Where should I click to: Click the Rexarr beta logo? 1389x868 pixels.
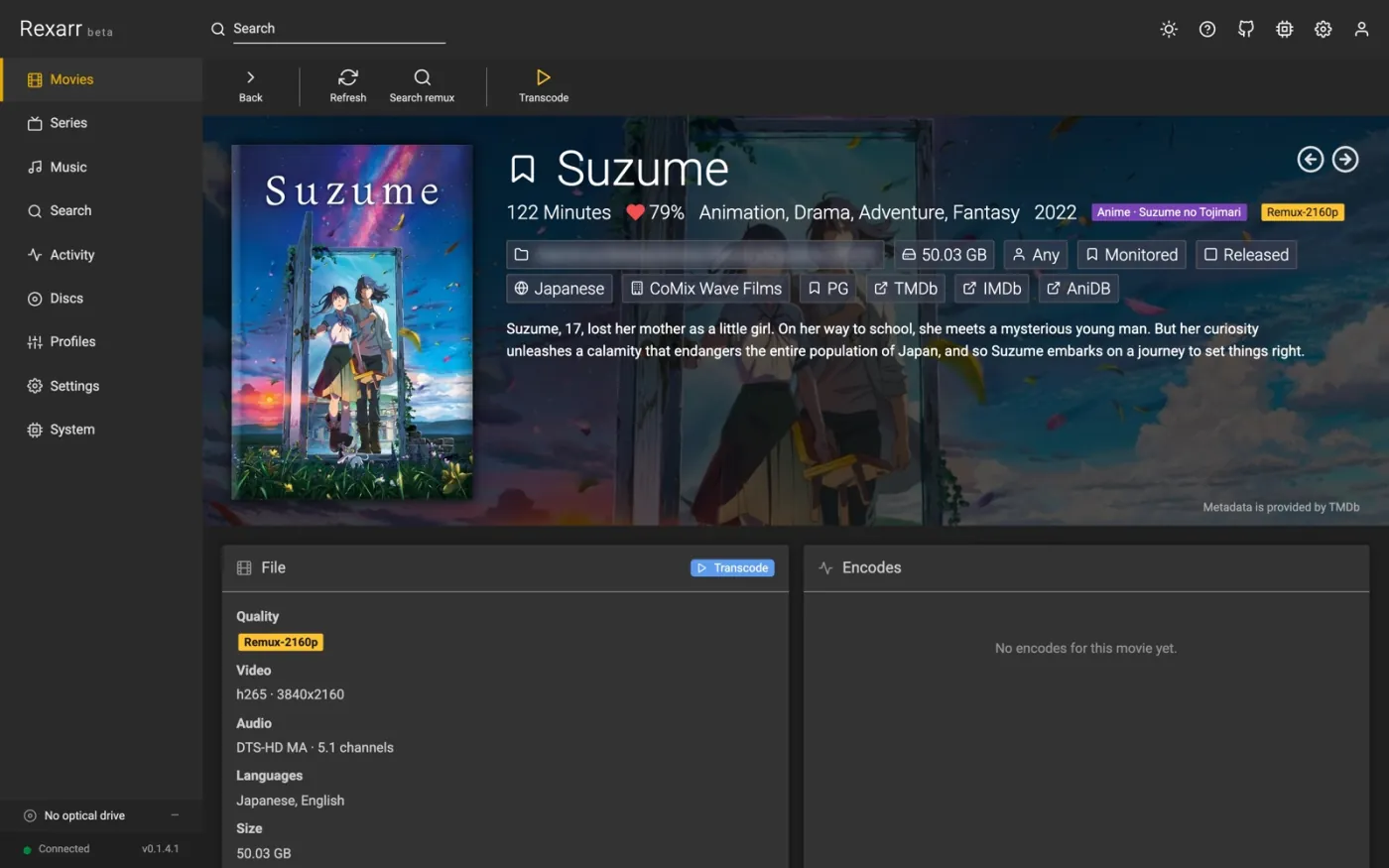click(x=66, y=29)
